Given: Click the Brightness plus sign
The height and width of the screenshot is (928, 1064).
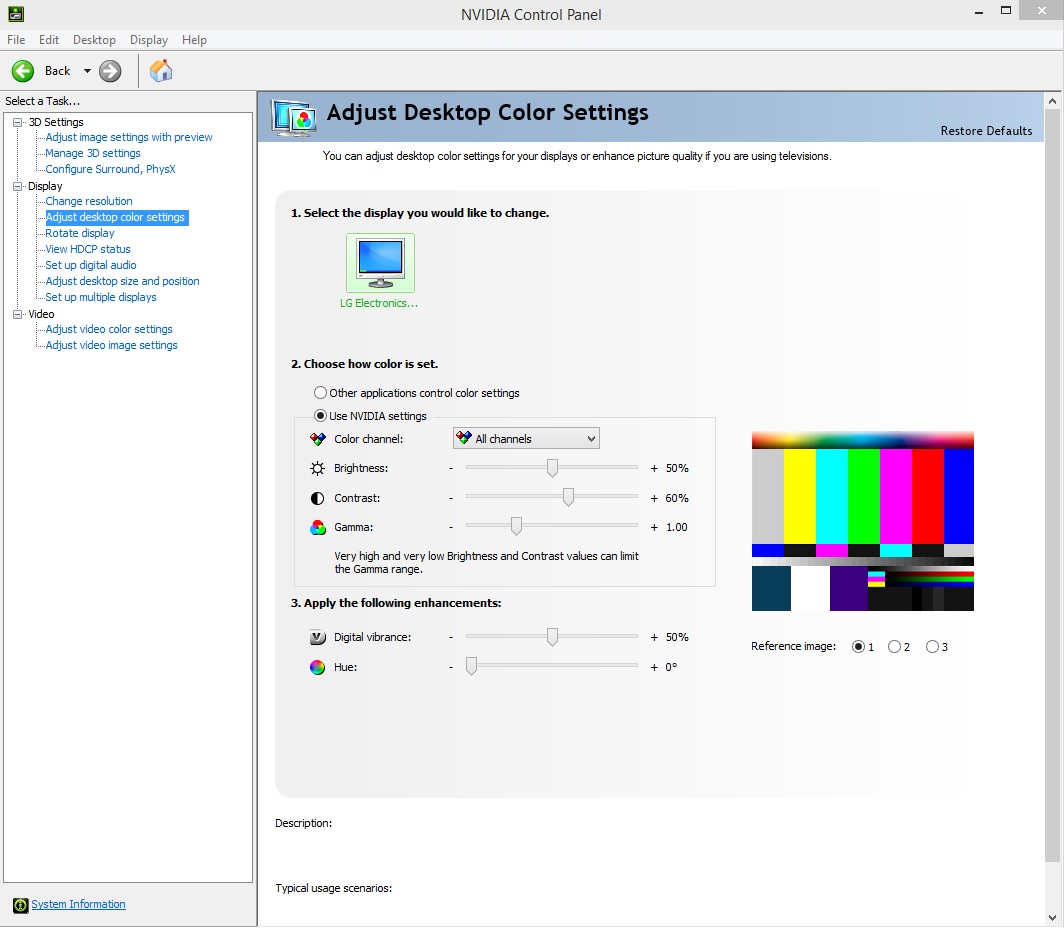Looking at the screenshot, I should (x=654, y=469).
